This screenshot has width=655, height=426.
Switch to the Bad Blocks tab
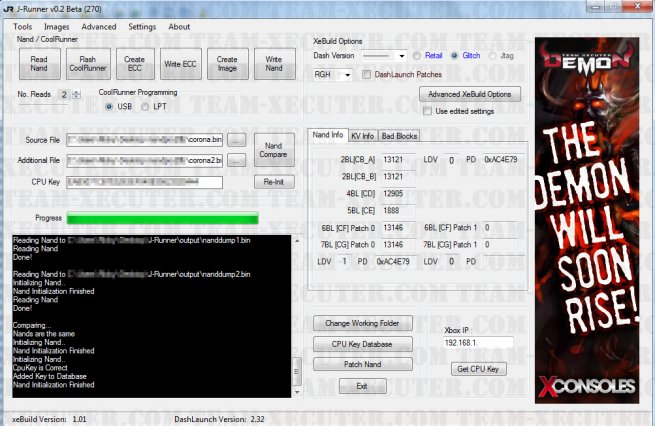[x=401, y=135]
